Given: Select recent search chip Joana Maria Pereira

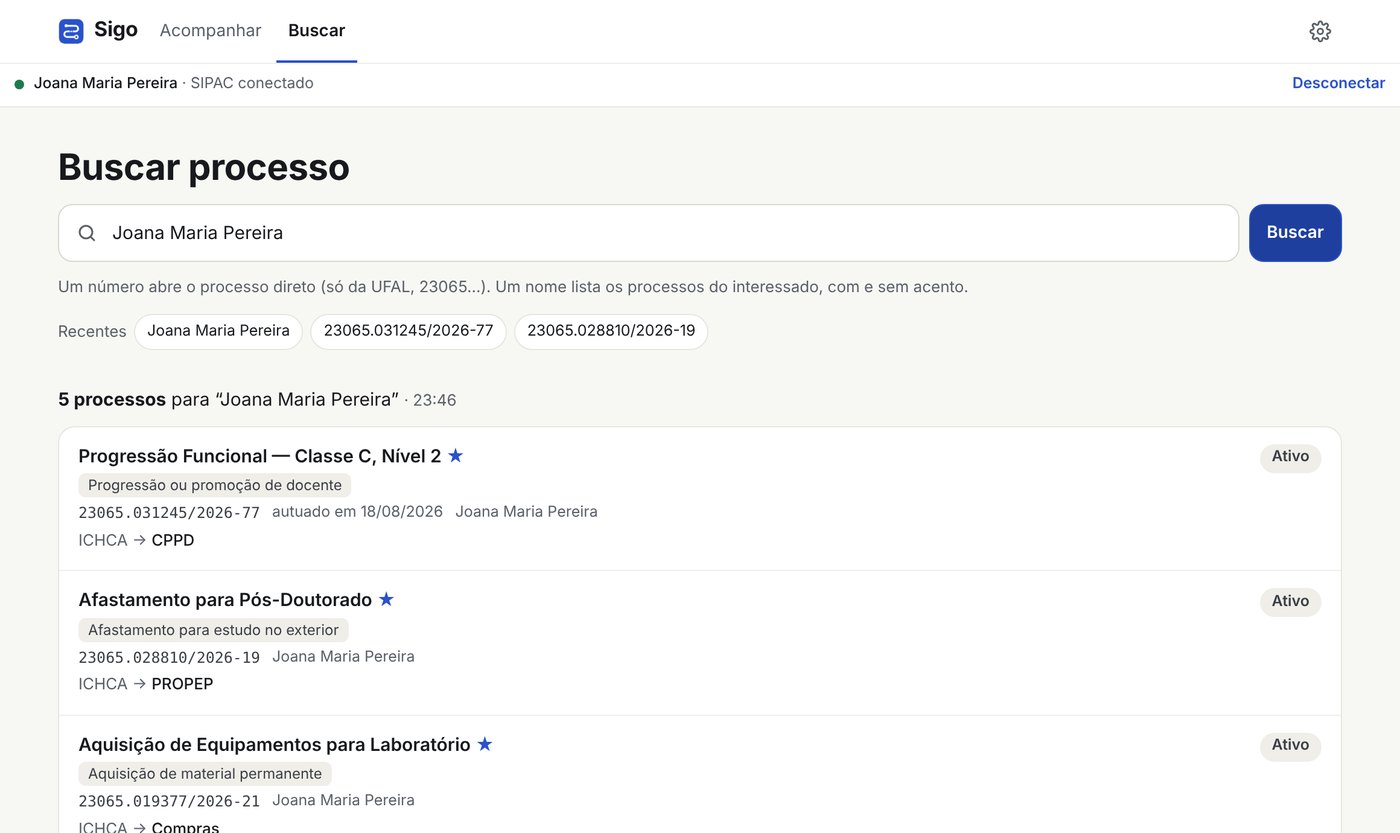Looking at the screenshot, I should click(218, 332).
